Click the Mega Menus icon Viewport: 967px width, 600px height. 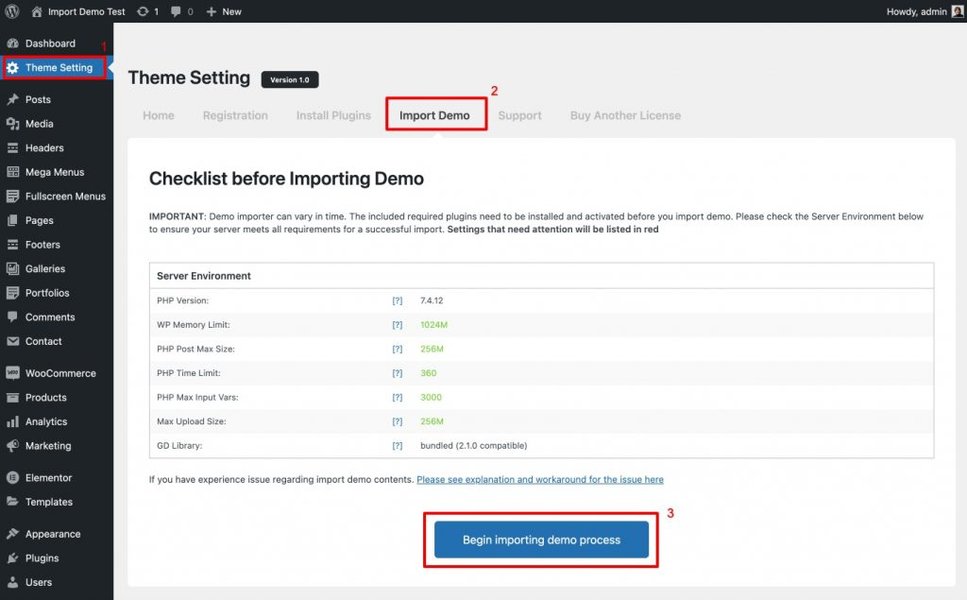12,172
